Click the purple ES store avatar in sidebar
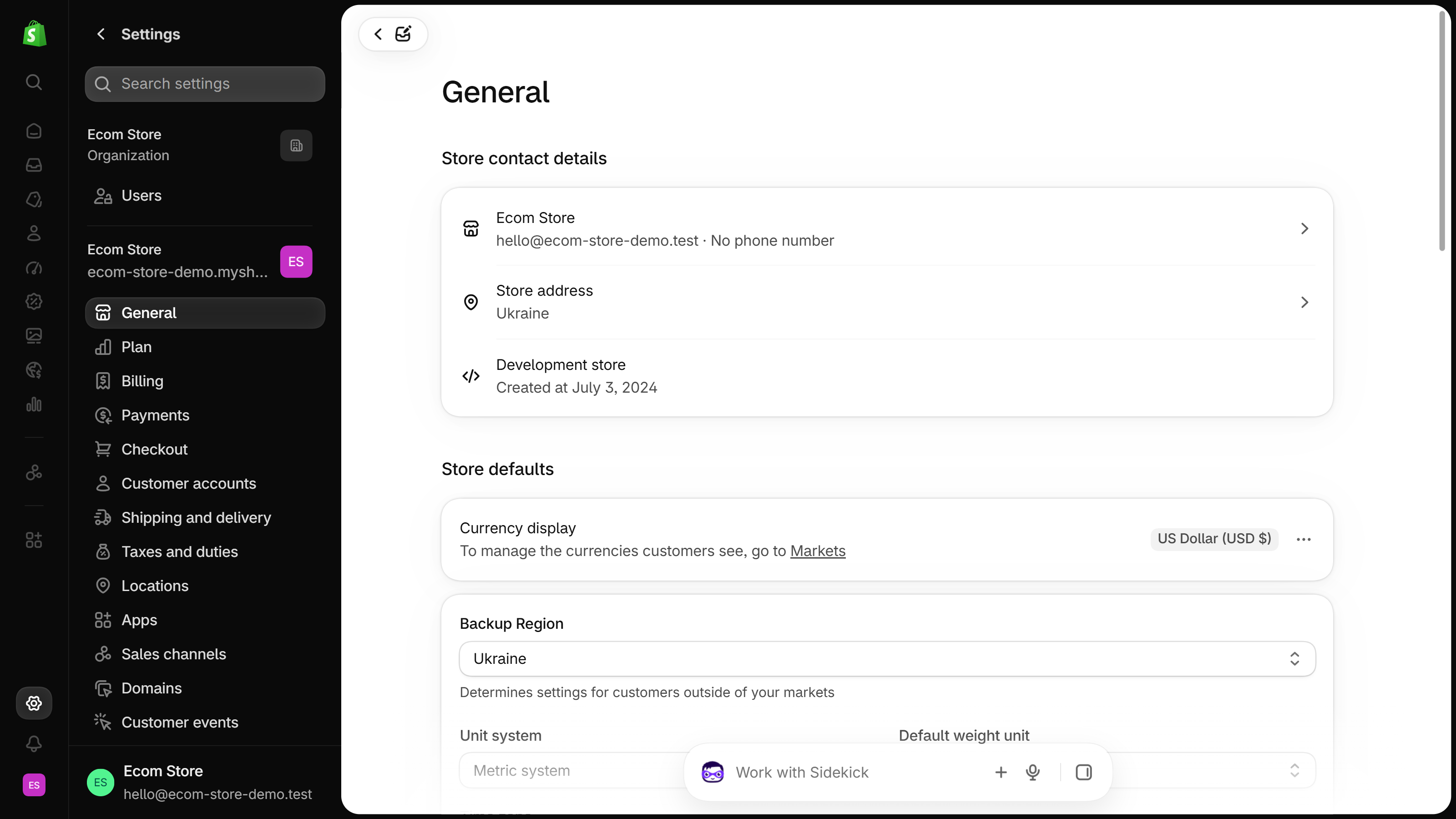The image size is (1456, 819). click(x=296, y=262)
